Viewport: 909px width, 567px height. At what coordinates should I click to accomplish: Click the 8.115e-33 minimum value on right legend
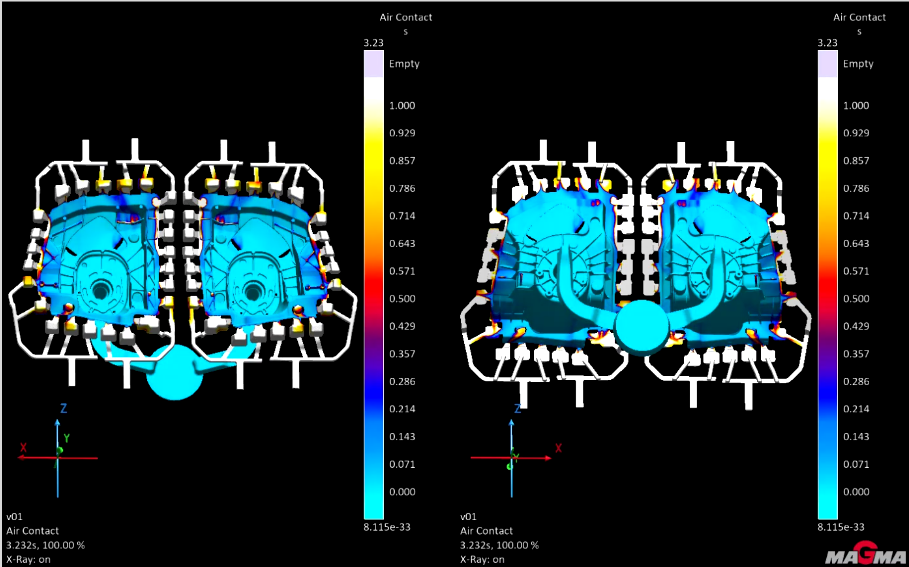coord(837,526)
